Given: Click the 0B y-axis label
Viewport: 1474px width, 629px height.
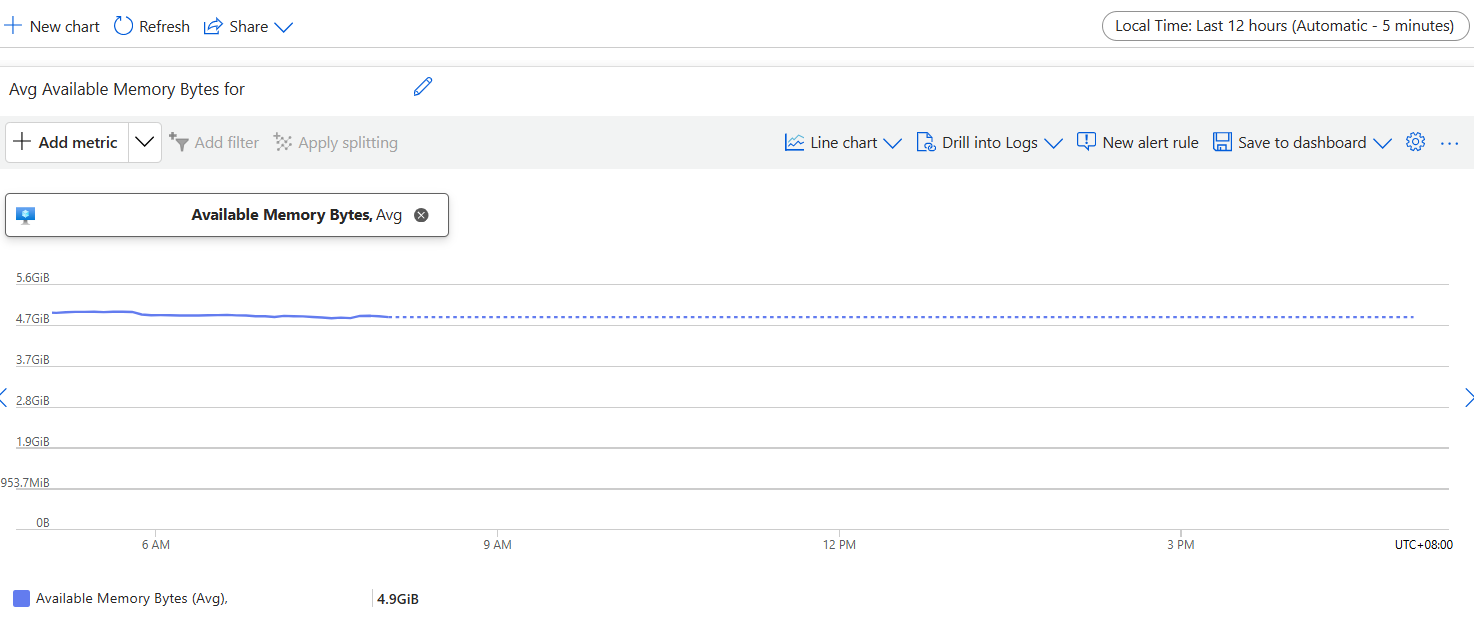Looking at the screenshot, I should pyautogui.click(x=43, y=523).
